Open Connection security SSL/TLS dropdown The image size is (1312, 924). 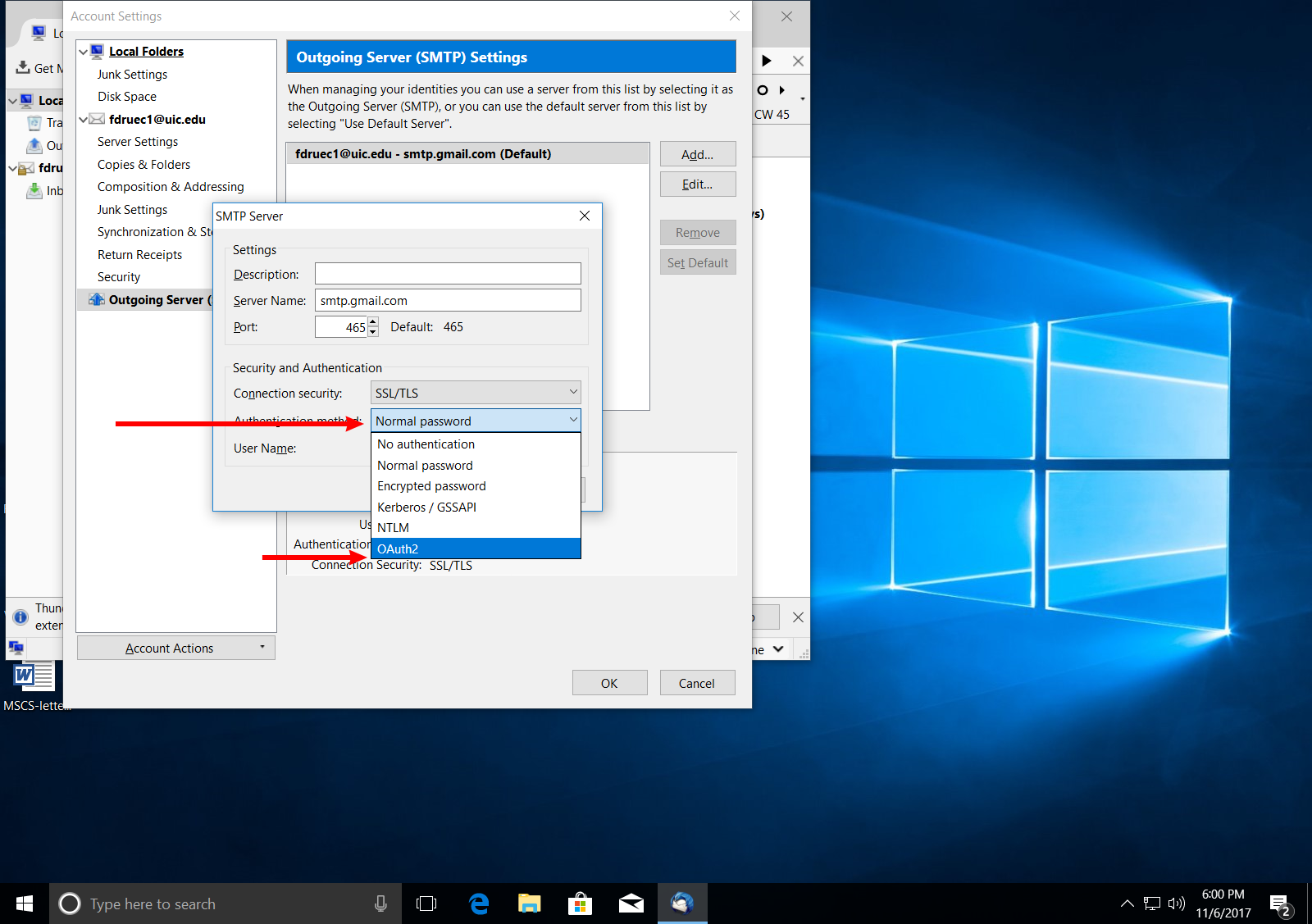click(476, 393)
